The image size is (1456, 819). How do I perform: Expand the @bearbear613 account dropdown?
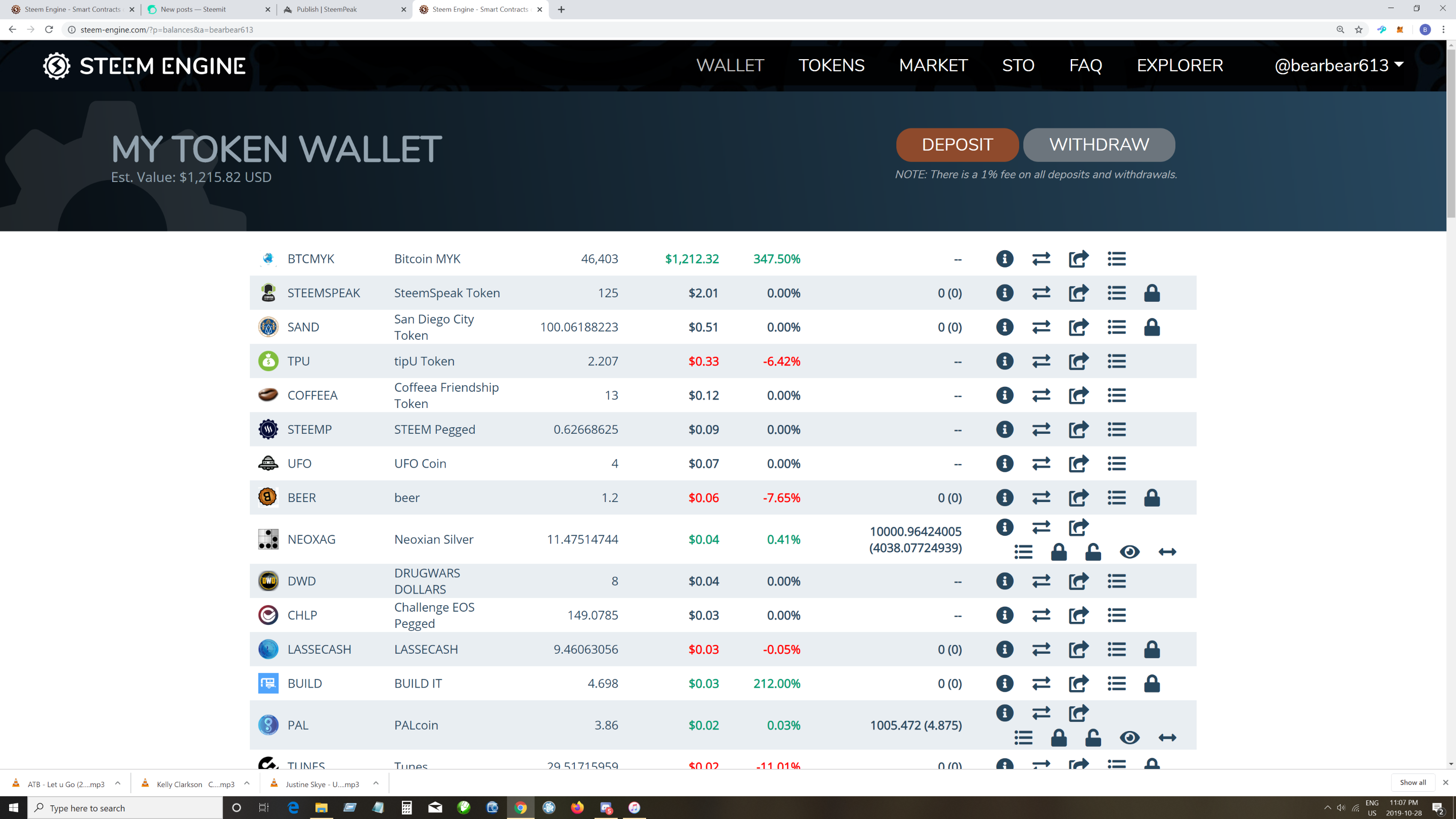[x=1338, y=66]
